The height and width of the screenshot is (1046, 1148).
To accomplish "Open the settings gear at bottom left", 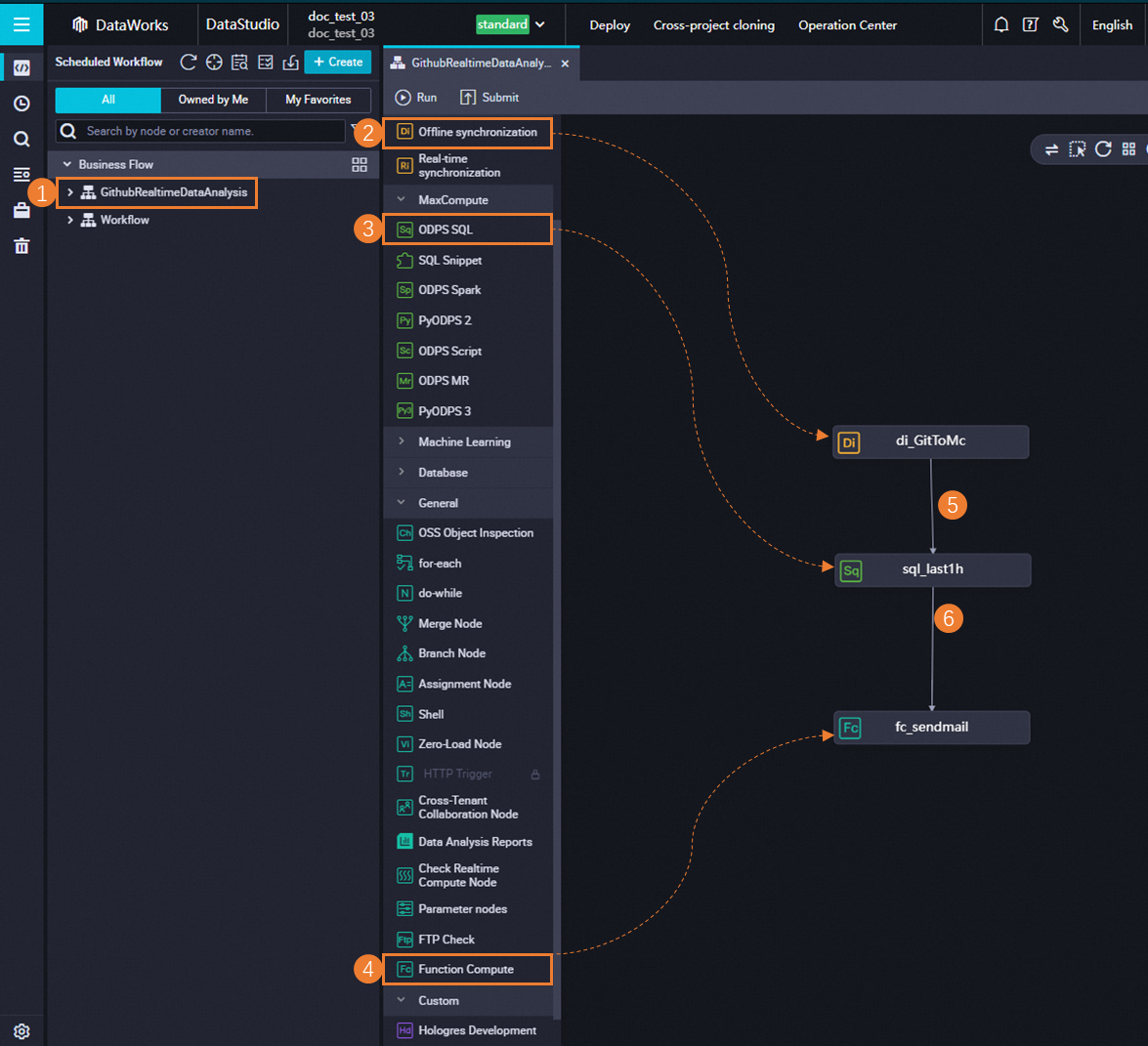I will point(21,1030).
